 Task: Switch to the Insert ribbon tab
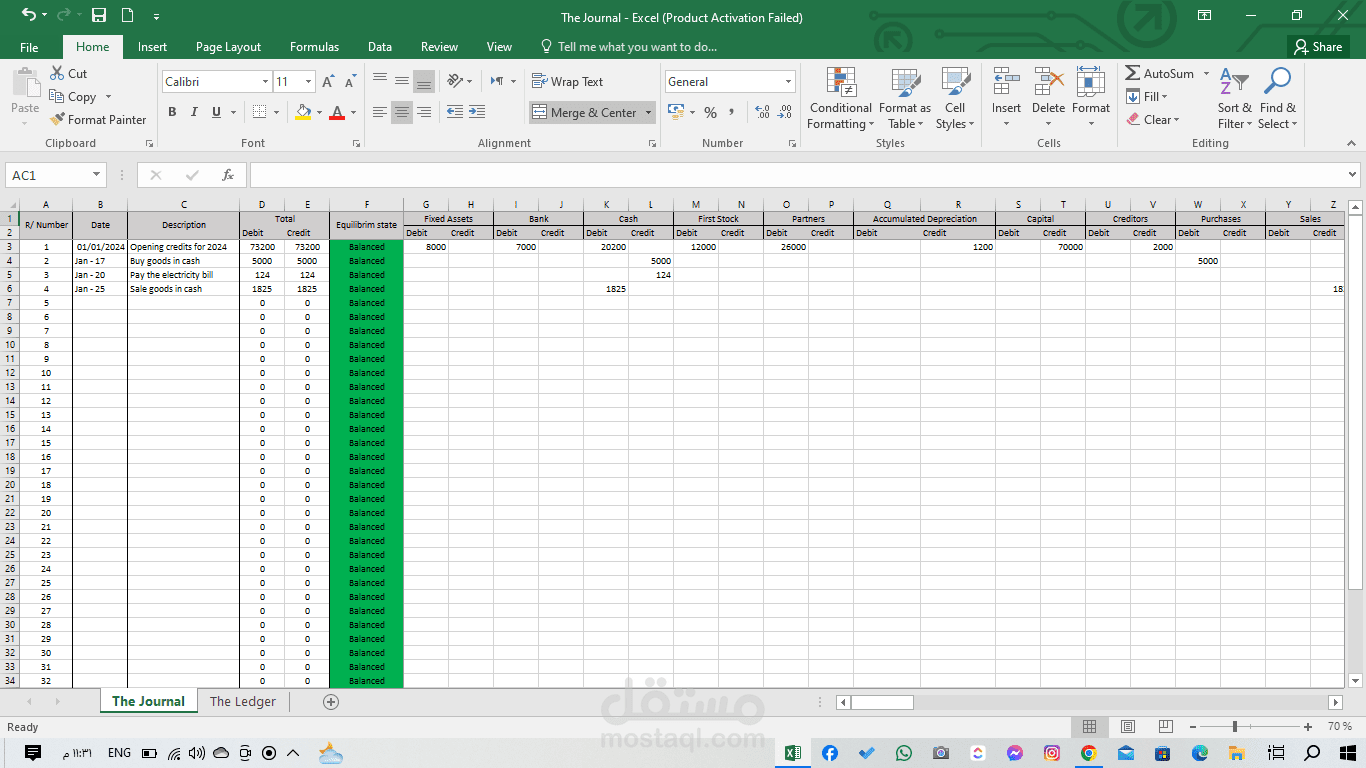[x=152, y=47]
